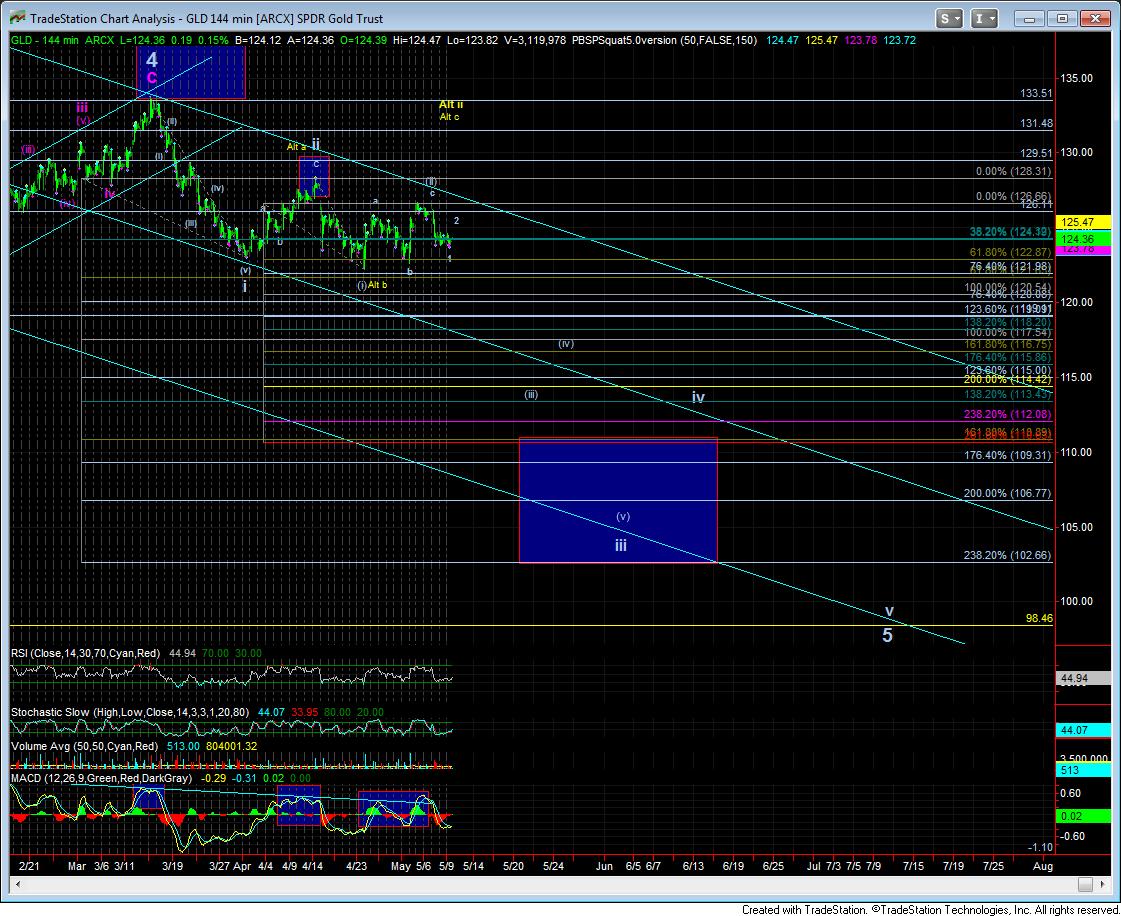The width and height of the screenshot is (1121, 916).
Task: Click the V=3,119,978 volume readout
Action: (535, 40)
